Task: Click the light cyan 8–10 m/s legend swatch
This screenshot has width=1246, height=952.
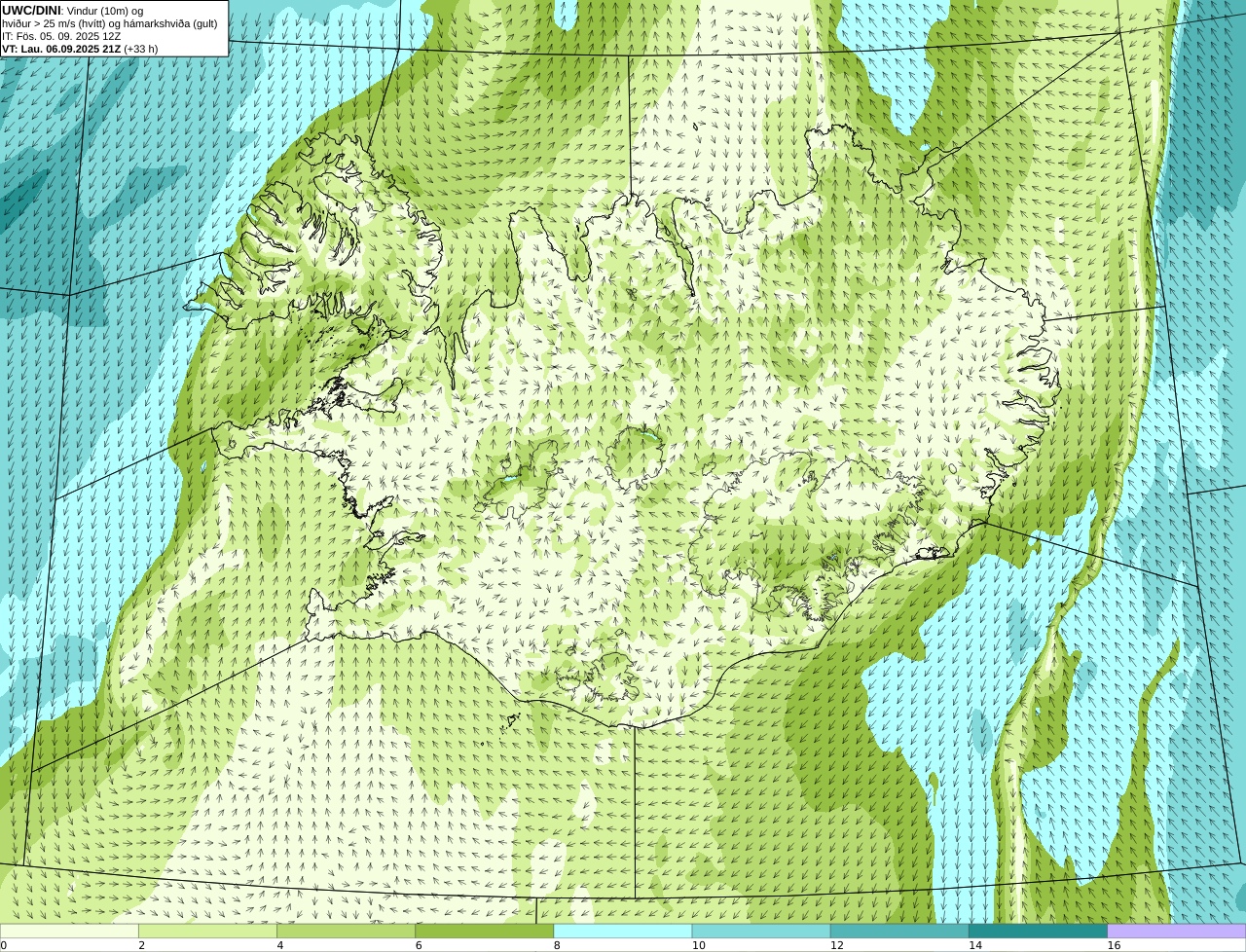Action: [623, 931]
